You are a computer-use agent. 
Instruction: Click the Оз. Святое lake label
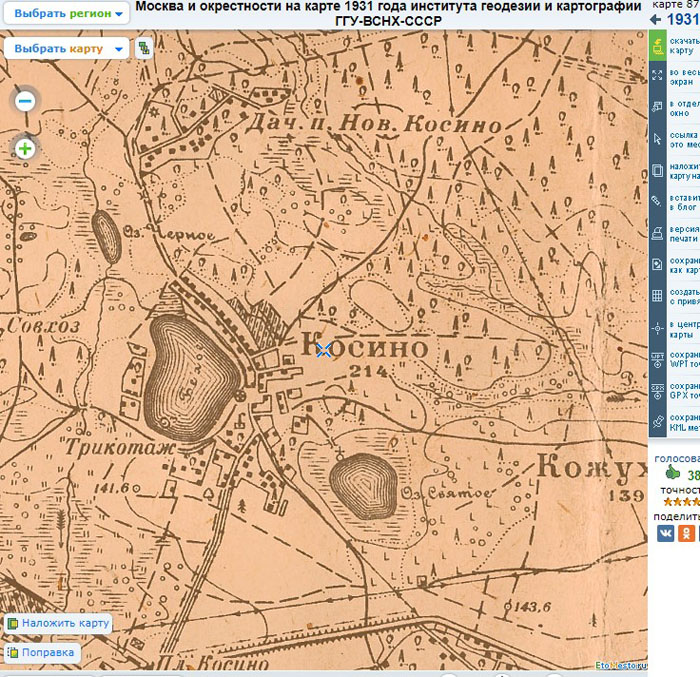[x=446, y=493]
